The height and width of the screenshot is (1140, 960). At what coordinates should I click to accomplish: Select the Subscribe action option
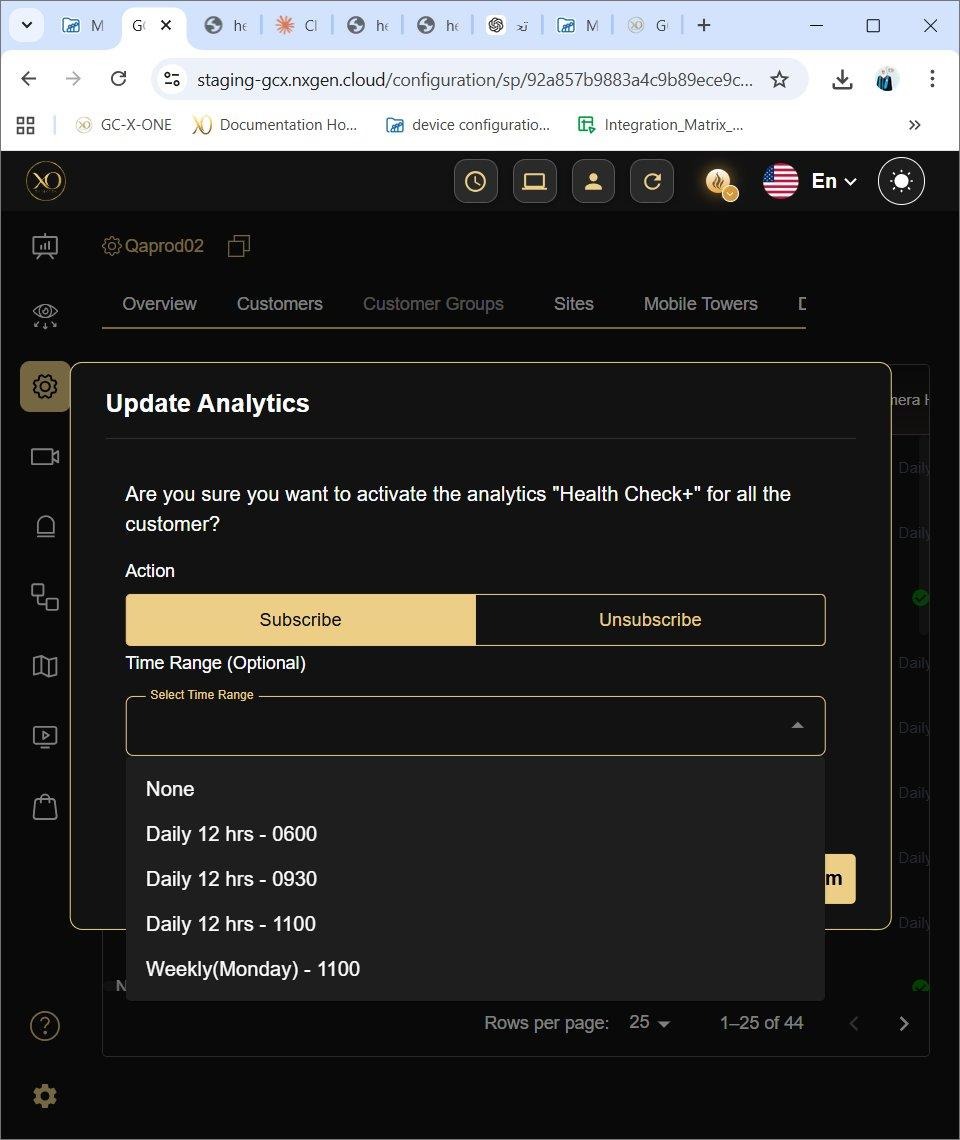click(300, 620)
